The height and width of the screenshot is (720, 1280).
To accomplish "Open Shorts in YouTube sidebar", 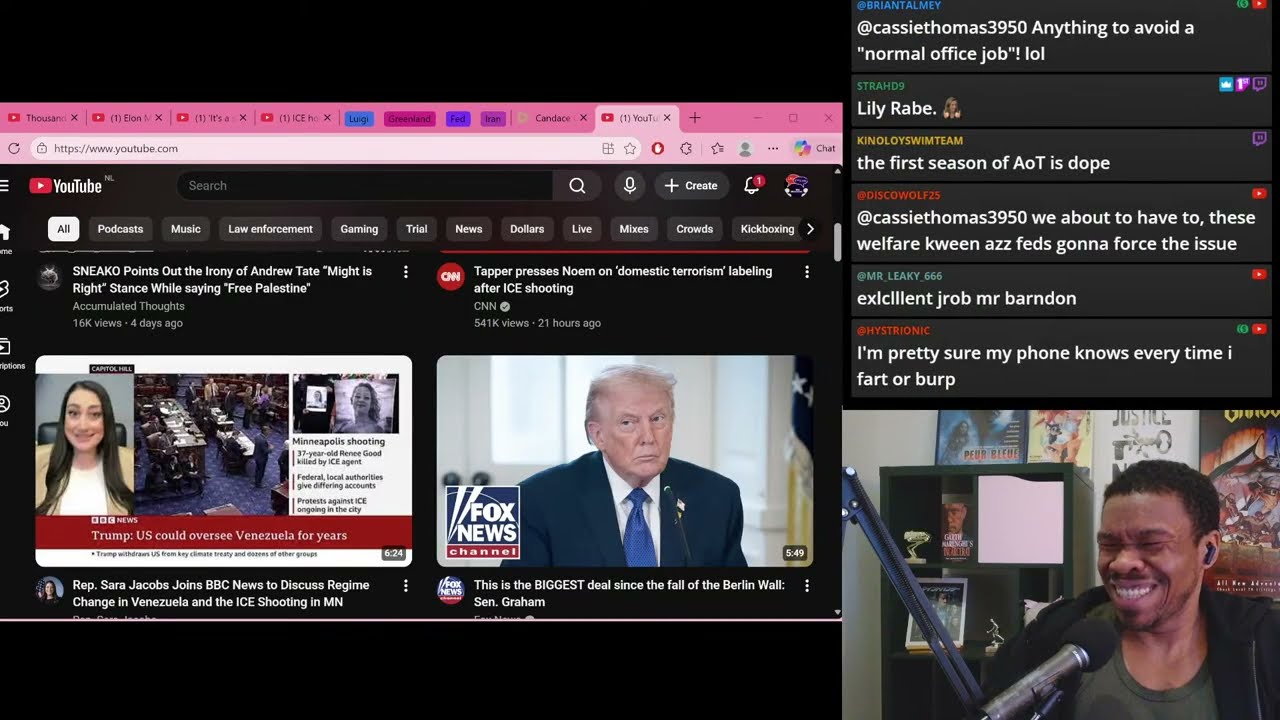I will 4,295.
